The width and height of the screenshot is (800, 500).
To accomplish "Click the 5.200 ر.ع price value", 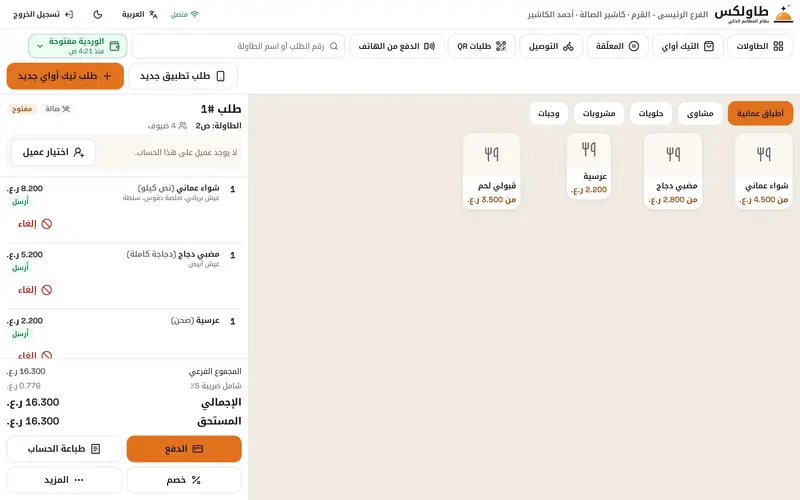I will tap(25, 255).
